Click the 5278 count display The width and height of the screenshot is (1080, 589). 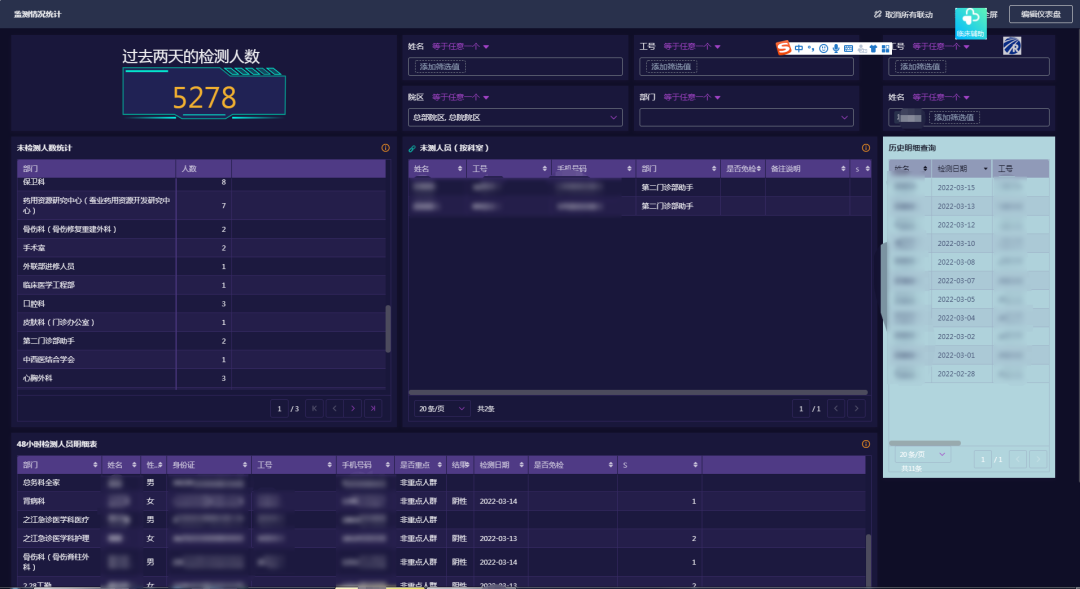[x=205, y=97]
